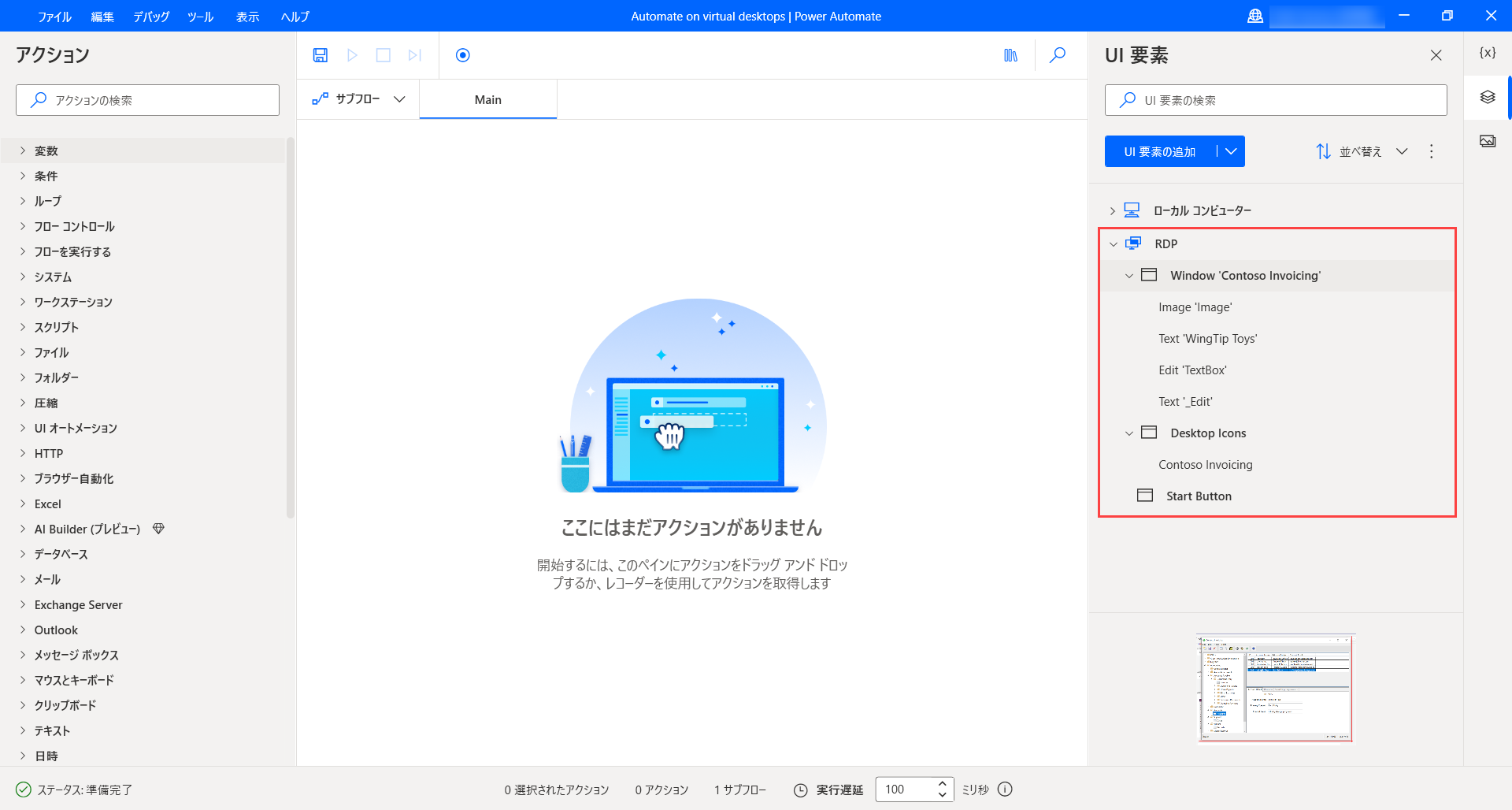This screenshot has width=1512, height=810.
Task: Click the UI element preview thumbnail
Action: tap(1275, 688)
